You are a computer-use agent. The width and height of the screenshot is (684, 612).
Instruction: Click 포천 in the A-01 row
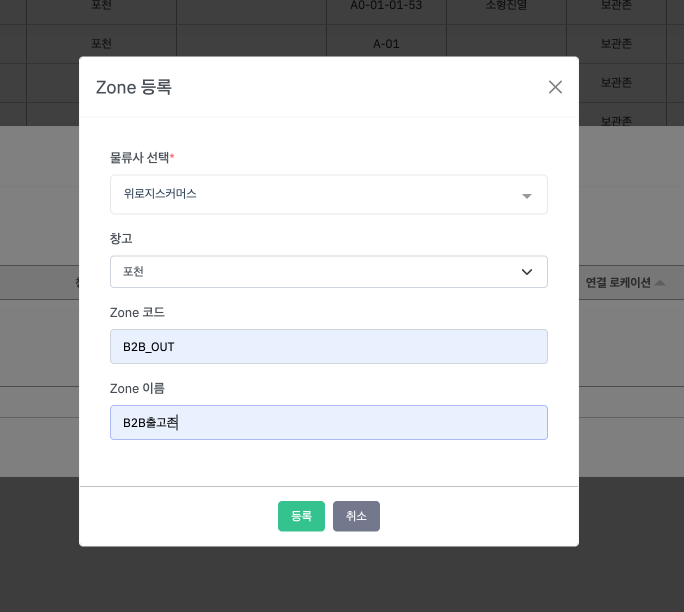[x=101, y=44]
